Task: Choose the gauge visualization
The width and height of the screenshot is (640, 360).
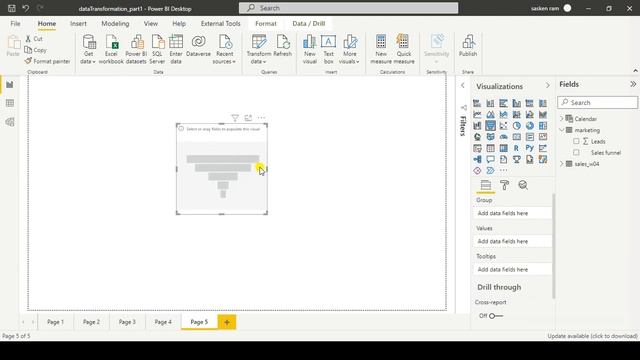Action: [503, 137]
